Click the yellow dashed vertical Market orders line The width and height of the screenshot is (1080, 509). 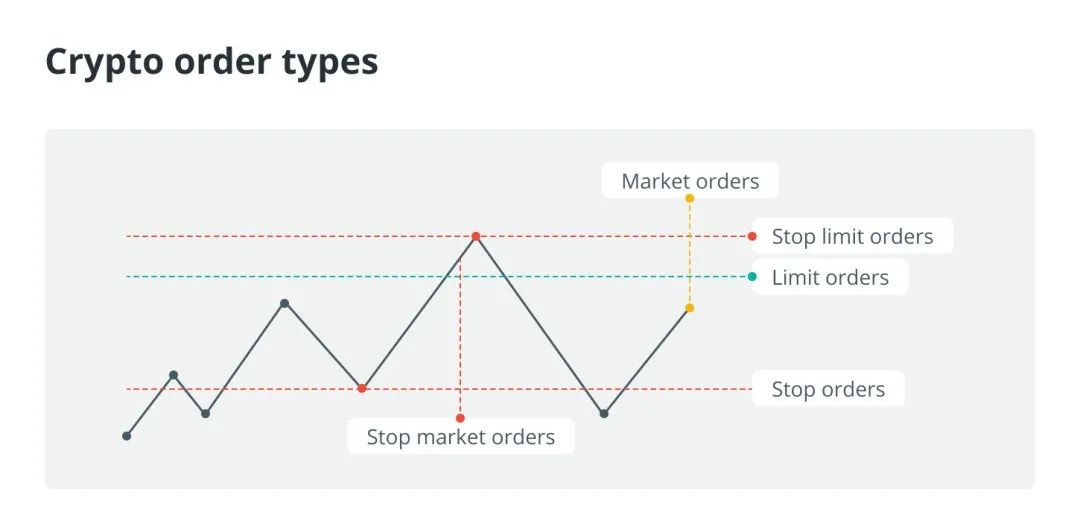click(x=689, y=253)
